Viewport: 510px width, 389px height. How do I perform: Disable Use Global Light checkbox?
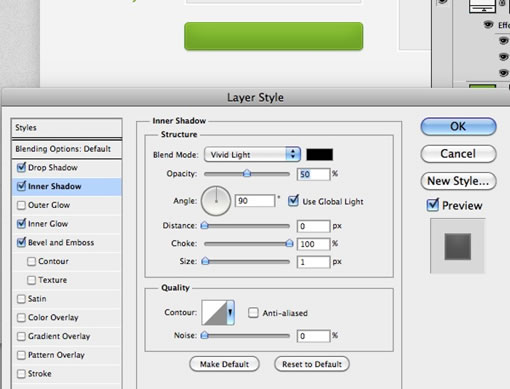pyautogui.click(x=293, y=201)
